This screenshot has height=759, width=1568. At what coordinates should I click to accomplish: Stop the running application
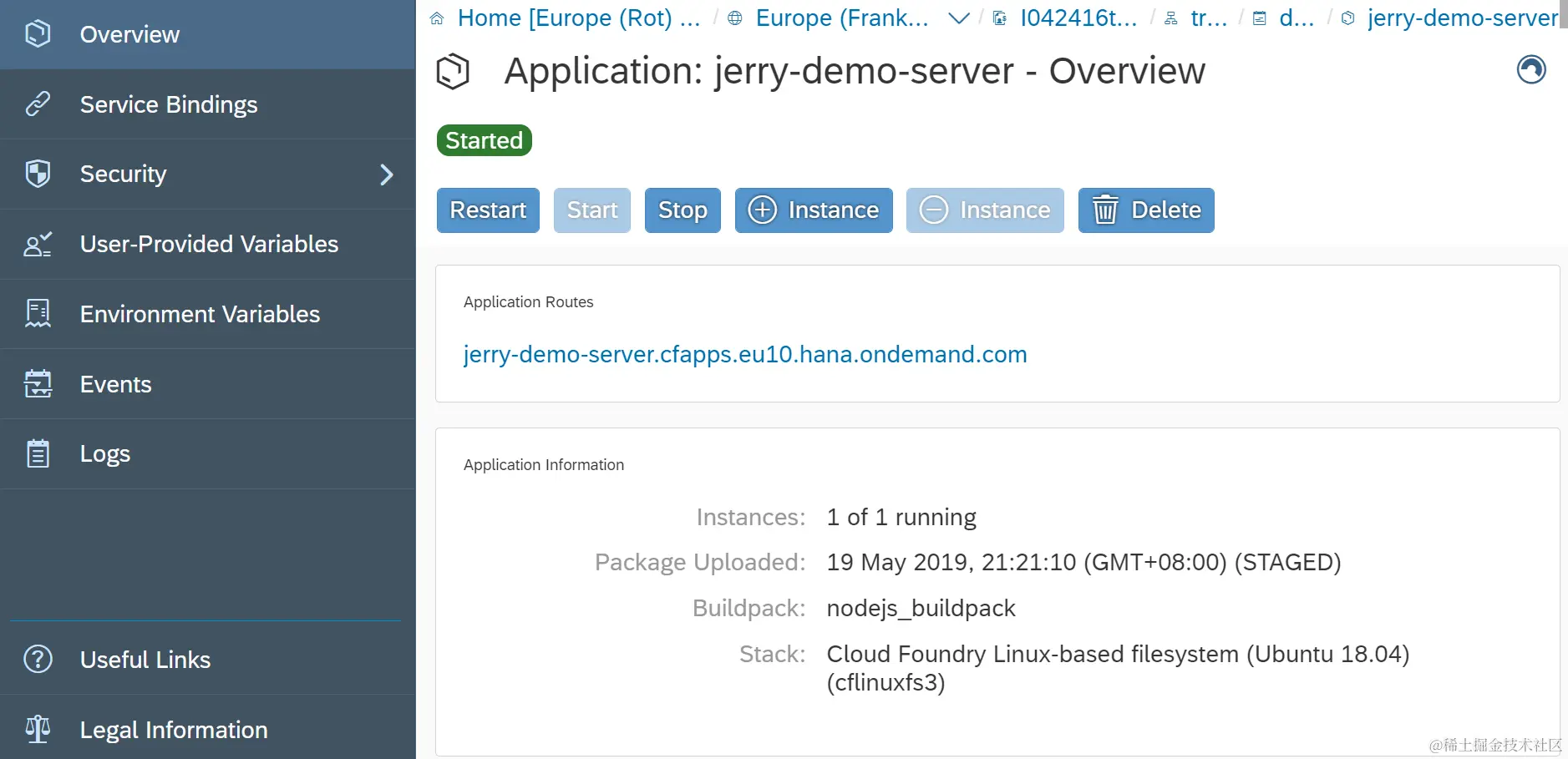click(x=682, y=210)
